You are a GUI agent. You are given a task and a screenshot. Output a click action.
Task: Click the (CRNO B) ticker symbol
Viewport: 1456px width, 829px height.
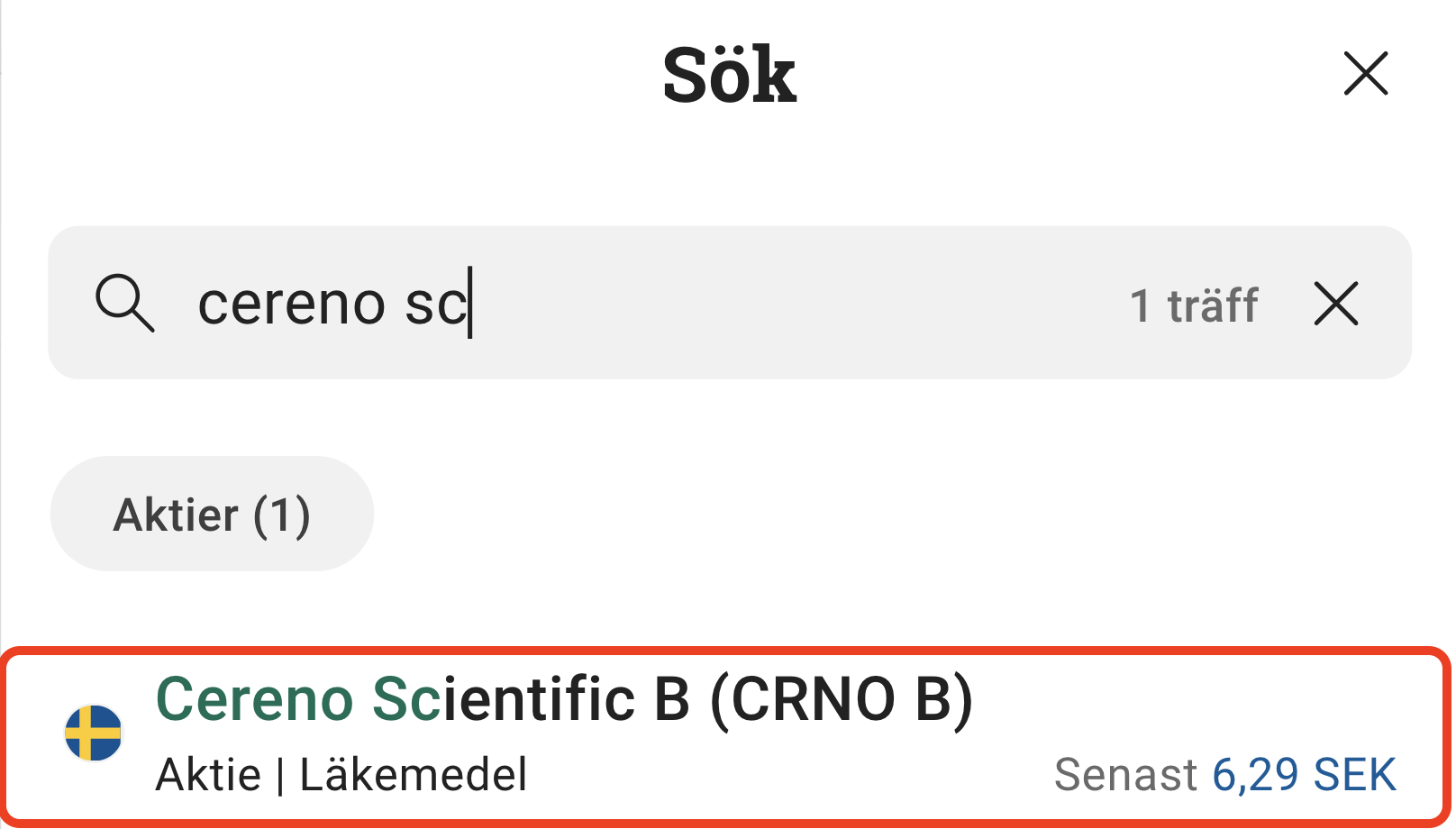pos(842,699)
